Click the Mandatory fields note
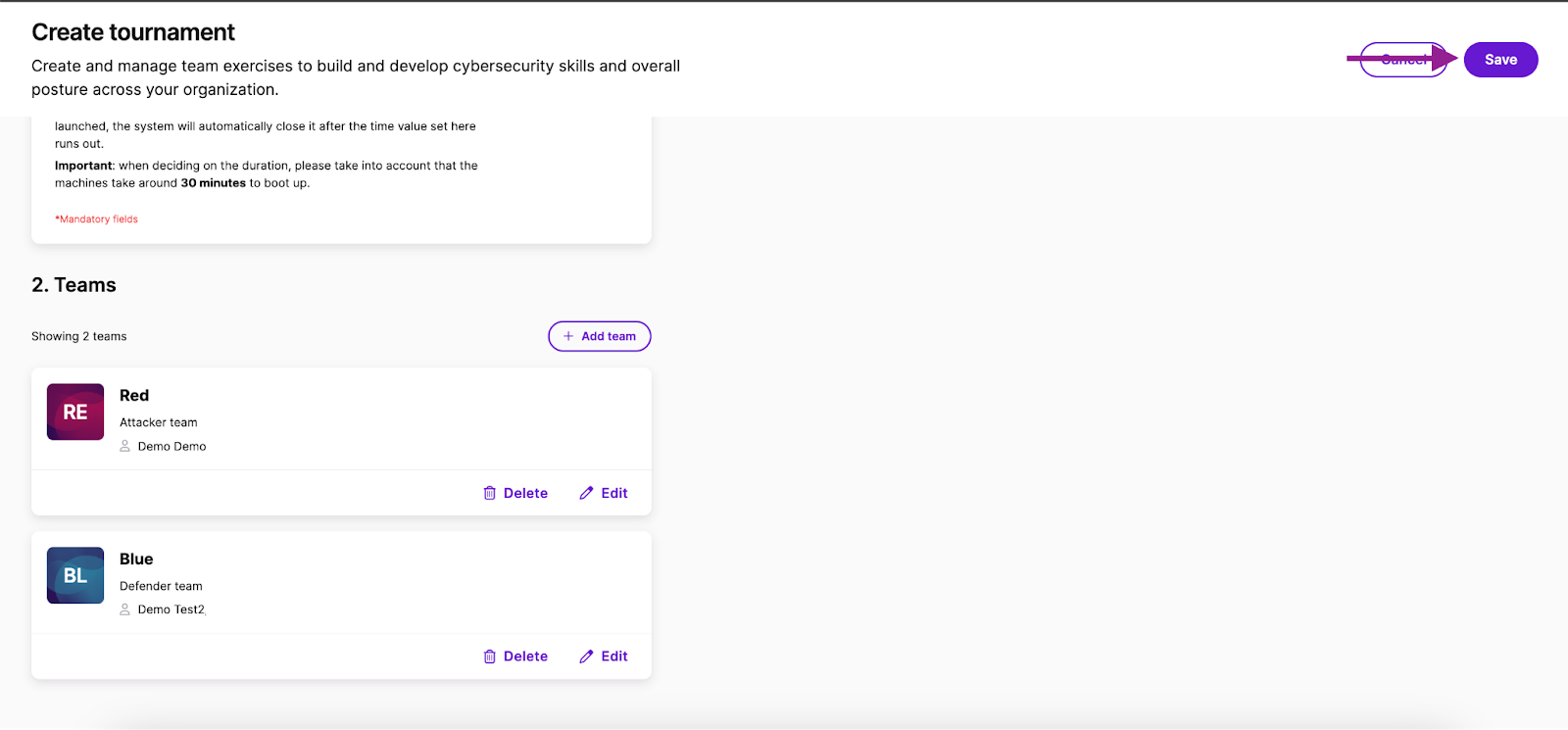The width and height of the screenshot is (1568, 730). 96,219
